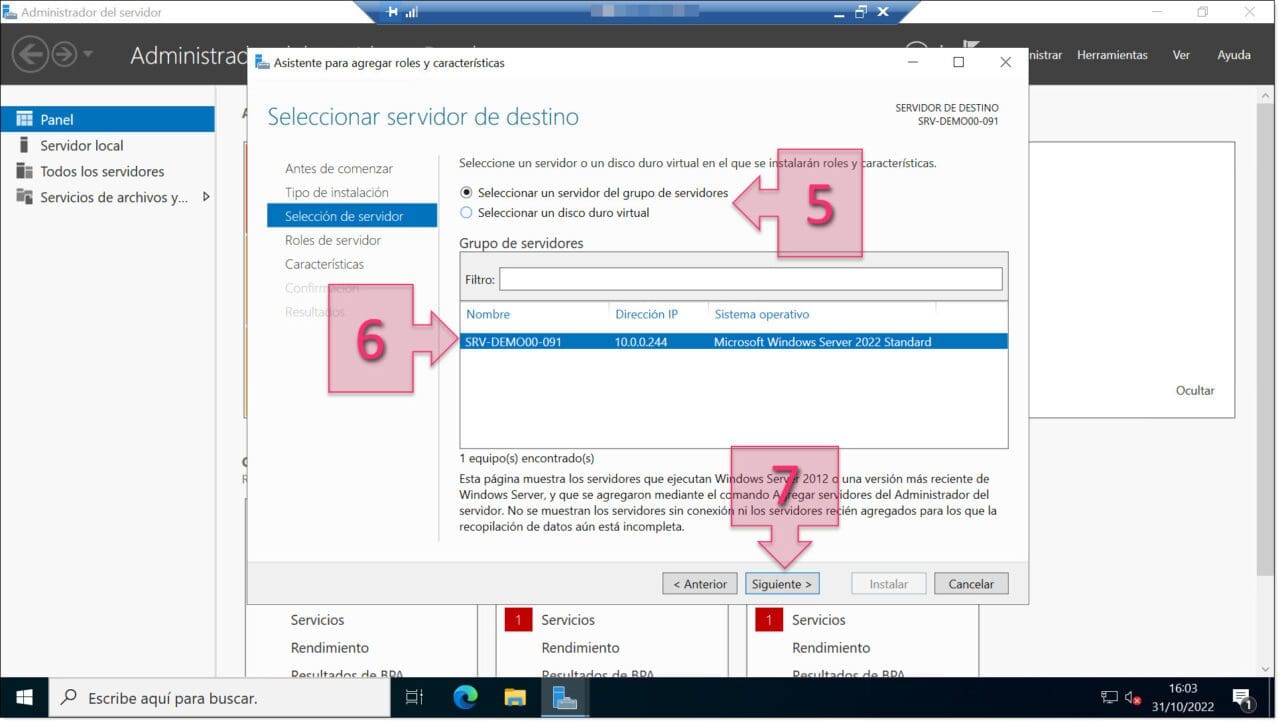Click the Filtro input field
The height and width of the screenshot is (723, 1280).
pyautogui.click(x=750, y=279)
